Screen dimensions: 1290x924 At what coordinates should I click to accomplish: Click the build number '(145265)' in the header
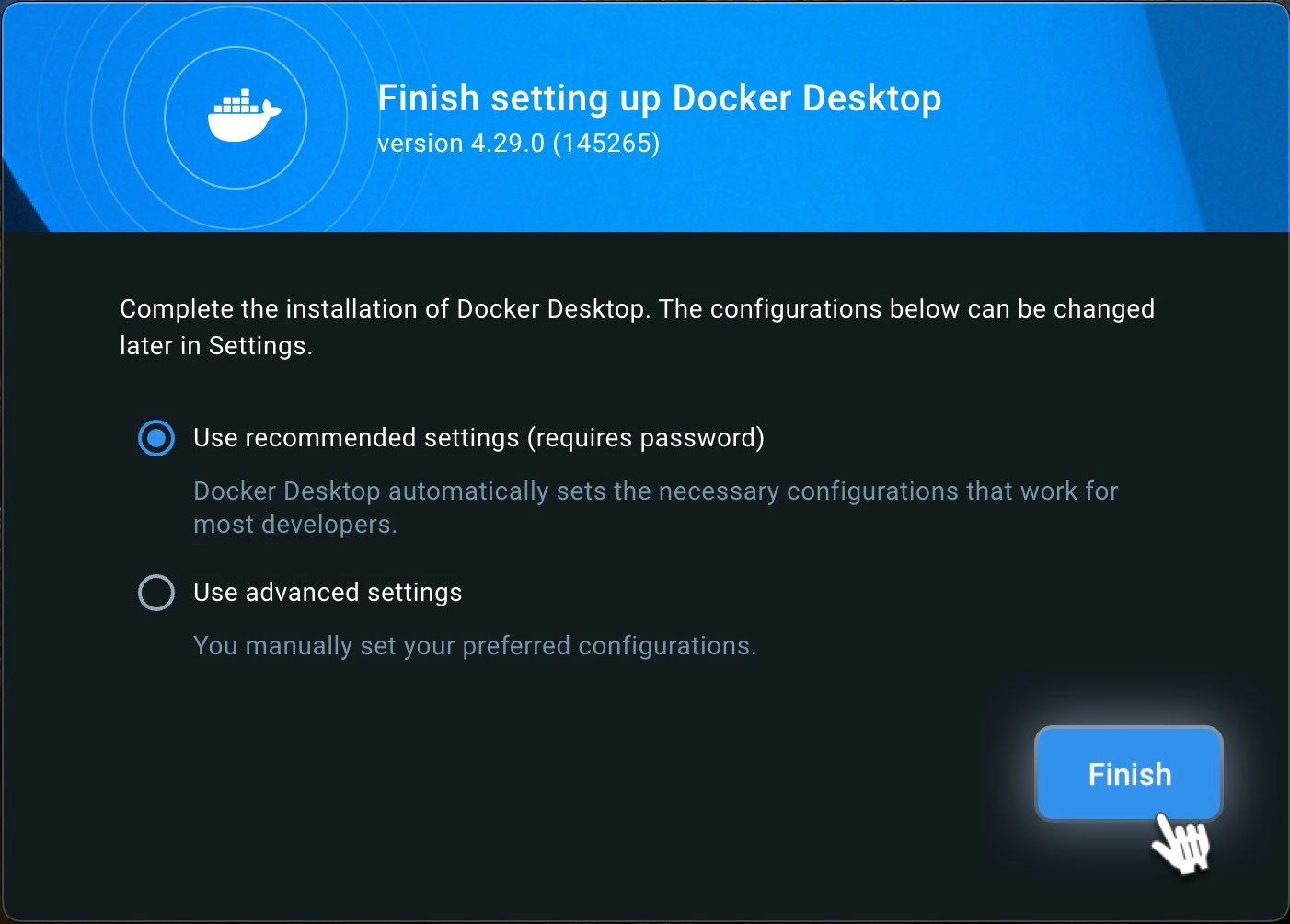pos(606,144)
